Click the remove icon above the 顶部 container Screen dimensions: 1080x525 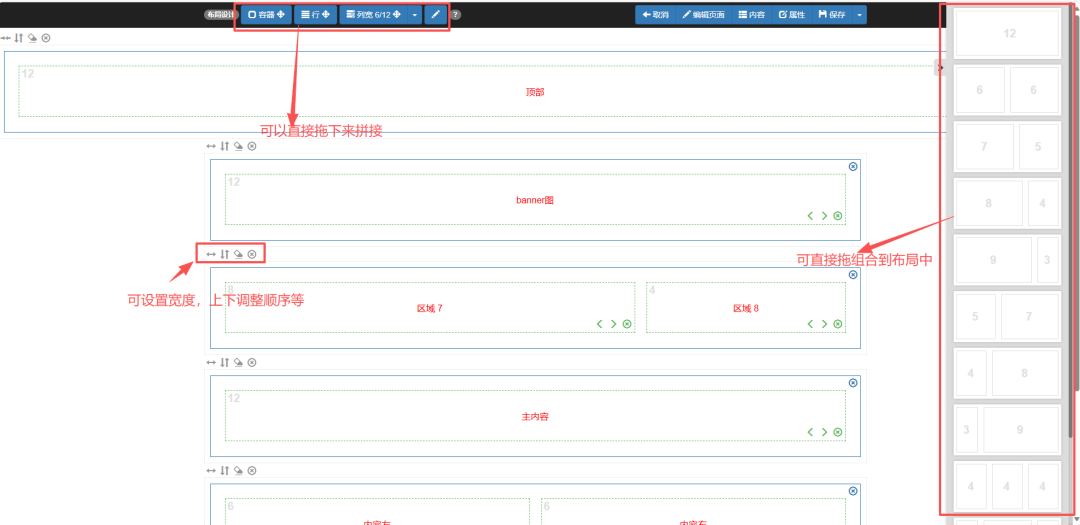45,38
